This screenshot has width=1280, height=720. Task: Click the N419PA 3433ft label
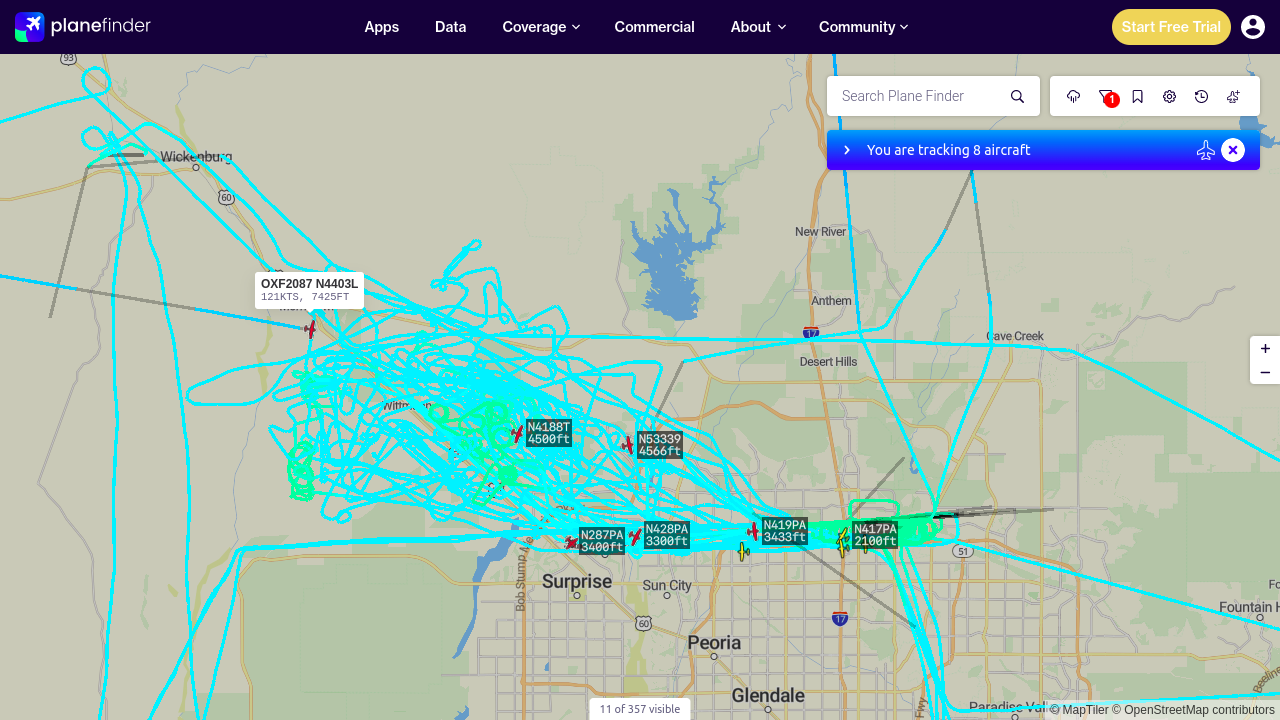pyautogui.click(x=785, y=531)
